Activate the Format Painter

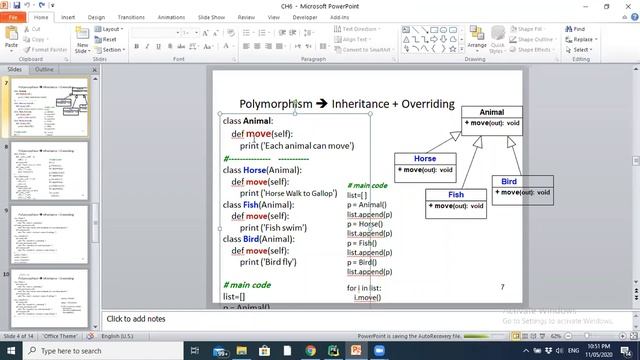45,49
